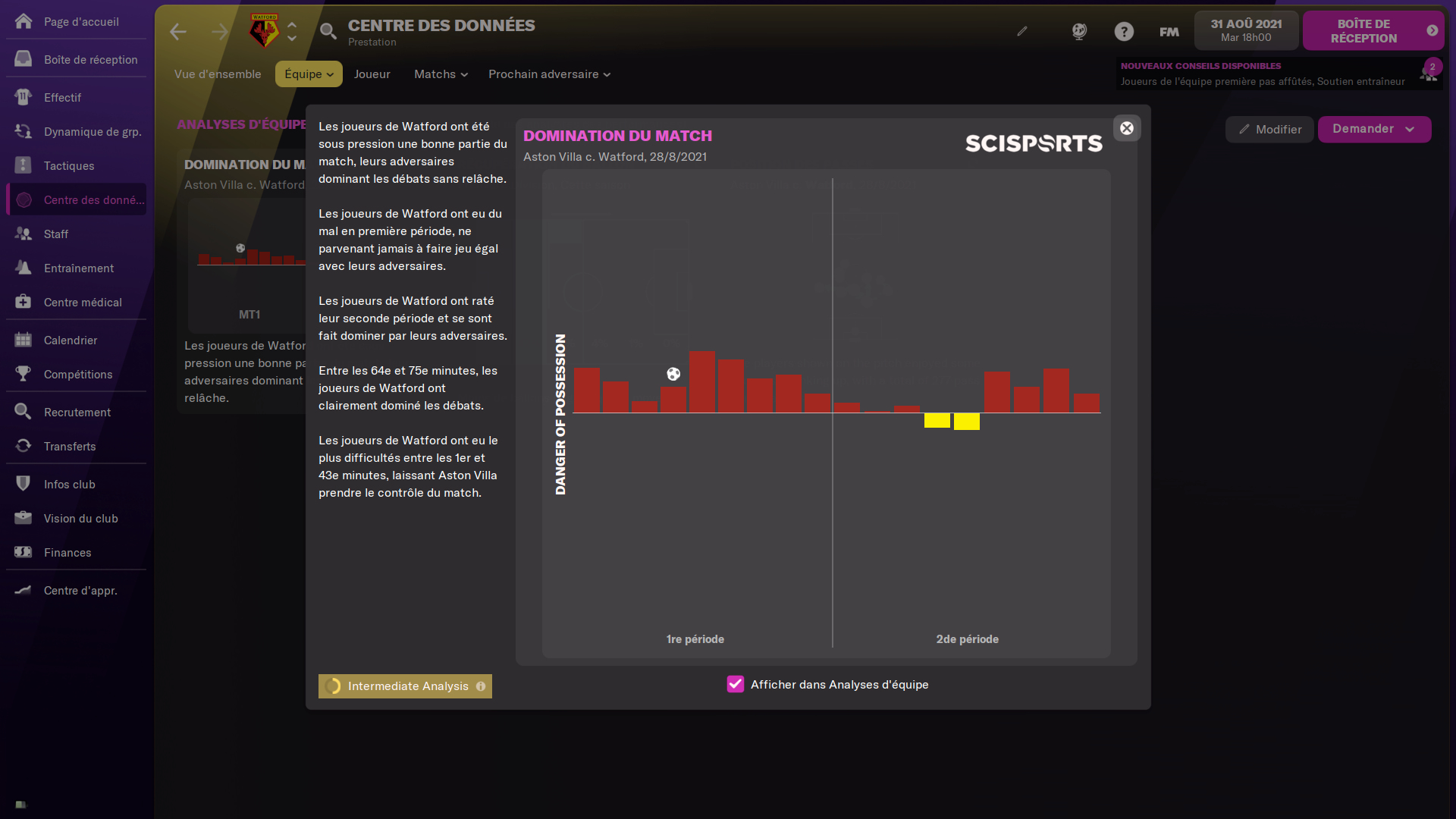
Task: Click the club switcher up/down chevrons
Action: [292, 31]
